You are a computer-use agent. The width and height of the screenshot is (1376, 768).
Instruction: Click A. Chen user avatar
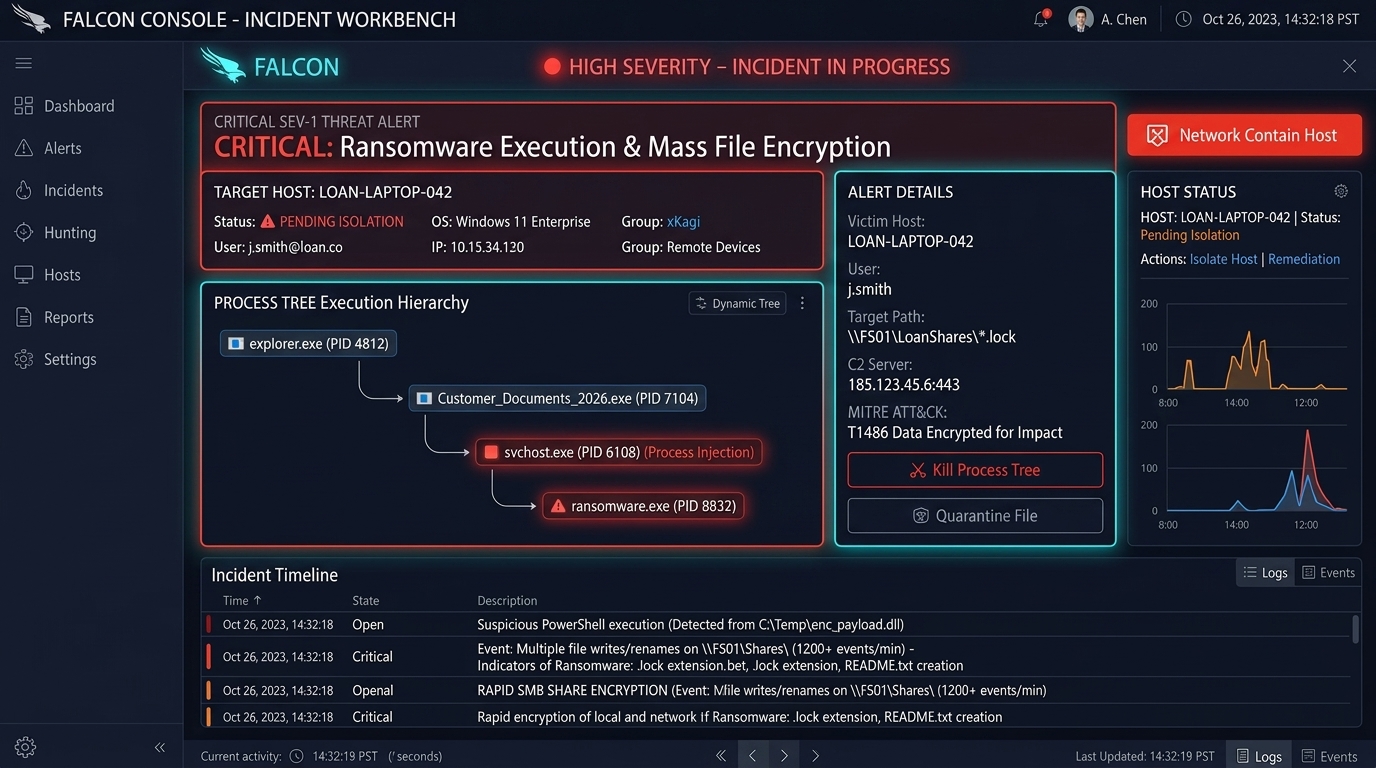1080,19
